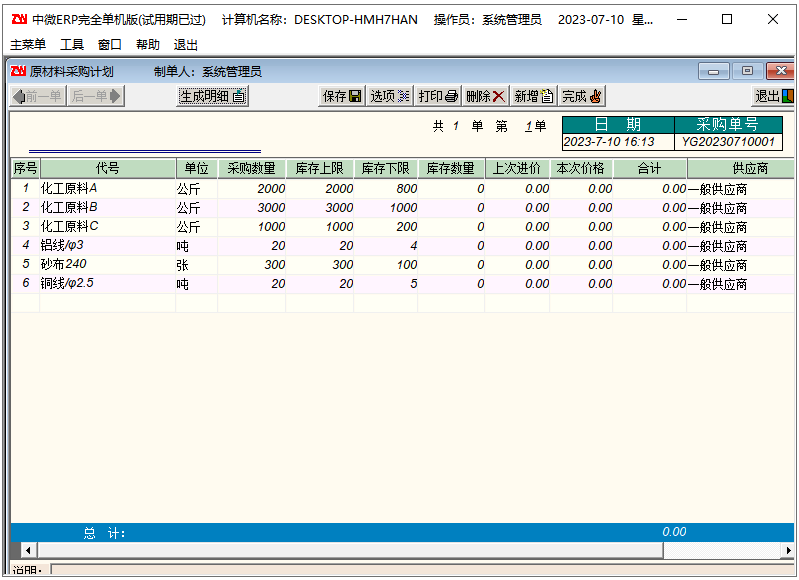
Task: Open the 窗口 menu
Action: click(x=110, y=45)
